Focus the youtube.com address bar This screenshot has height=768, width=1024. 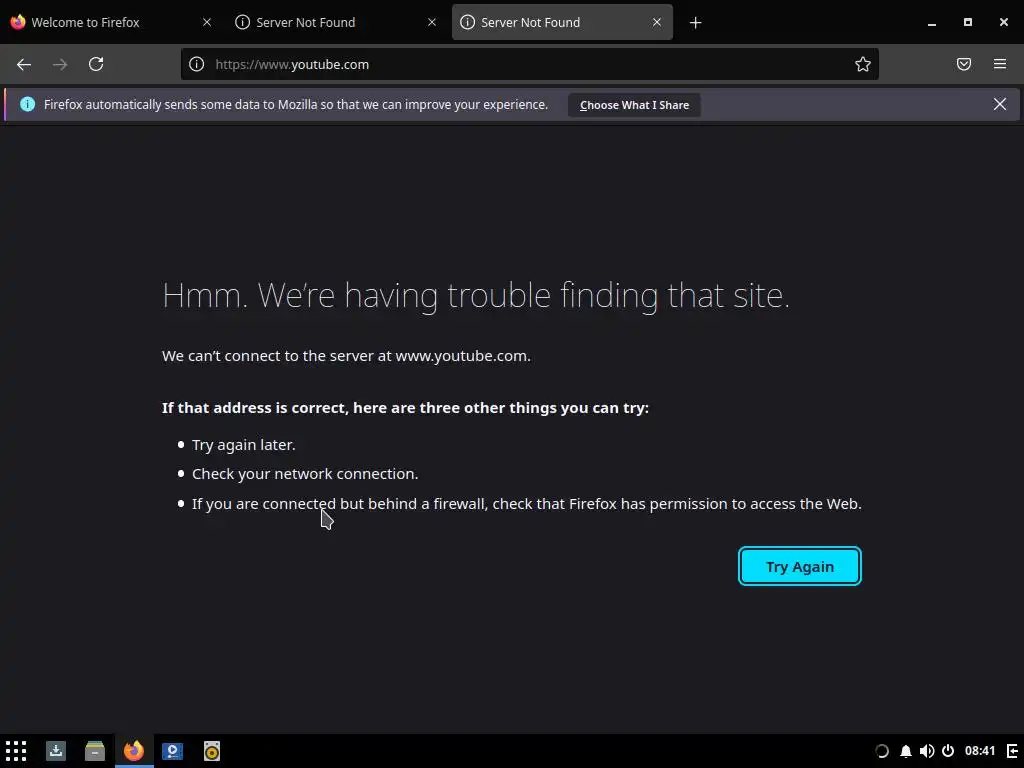529,64
